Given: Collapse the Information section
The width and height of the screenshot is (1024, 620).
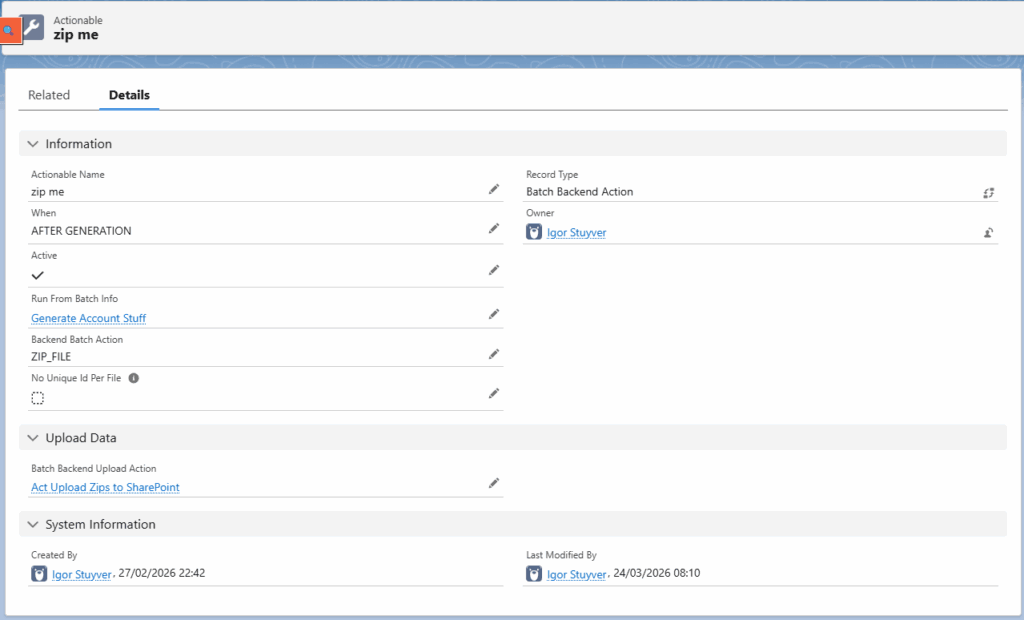Looking at the screenshot, I should click(x=33, y=144).
